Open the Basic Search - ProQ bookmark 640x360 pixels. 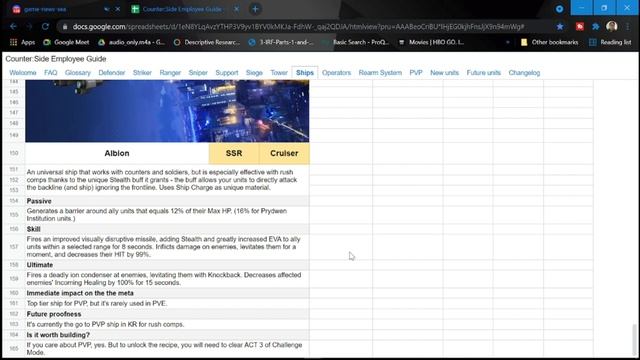[355, 42]
